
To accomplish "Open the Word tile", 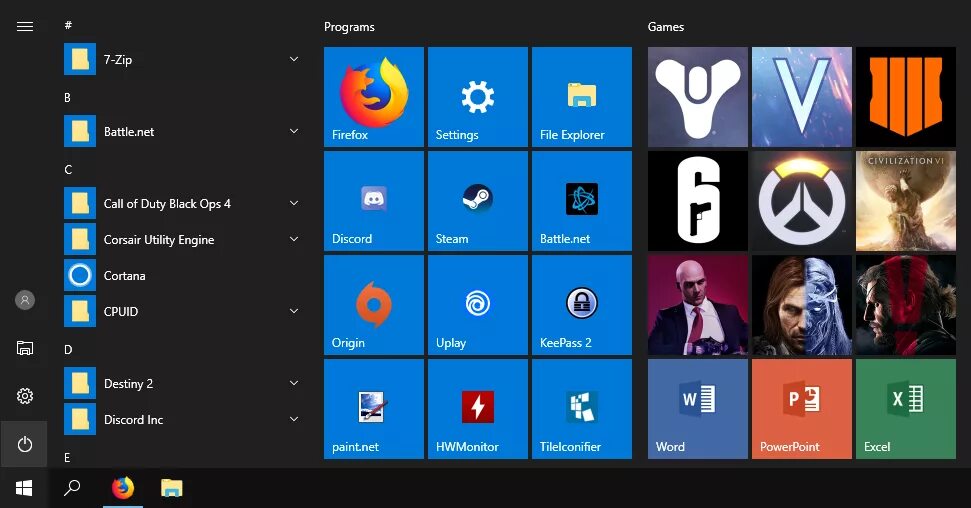I will pos(698,409).
